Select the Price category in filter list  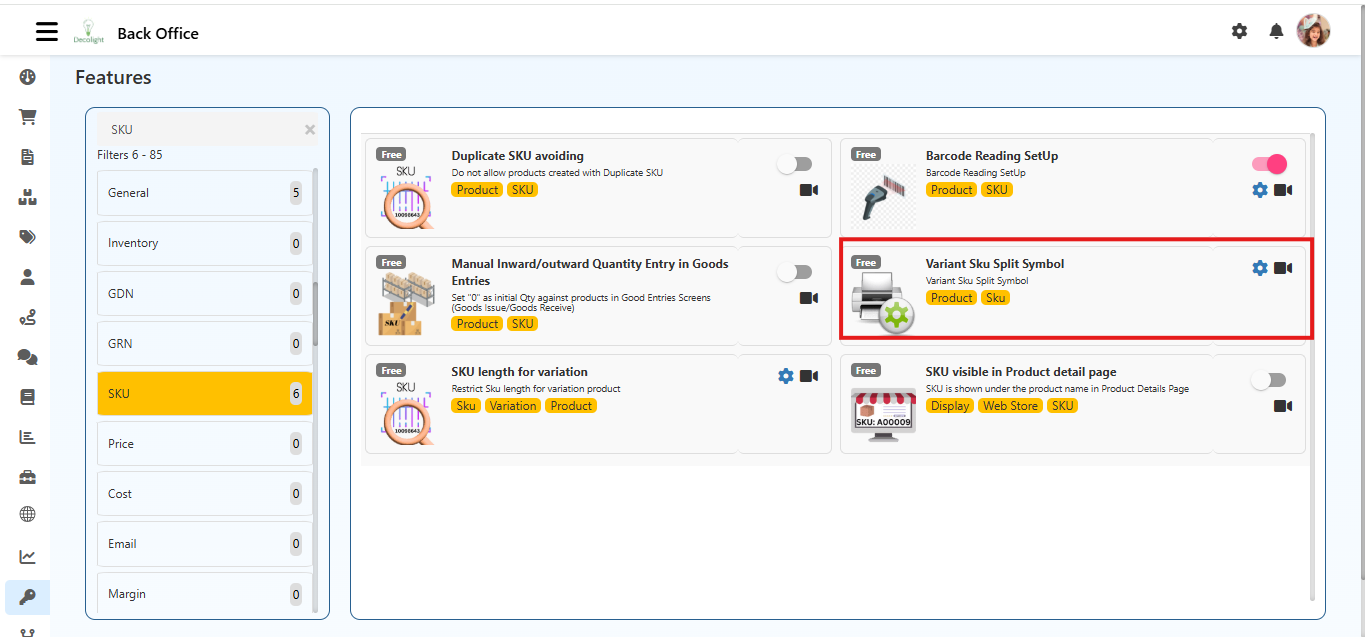(204, 443)
